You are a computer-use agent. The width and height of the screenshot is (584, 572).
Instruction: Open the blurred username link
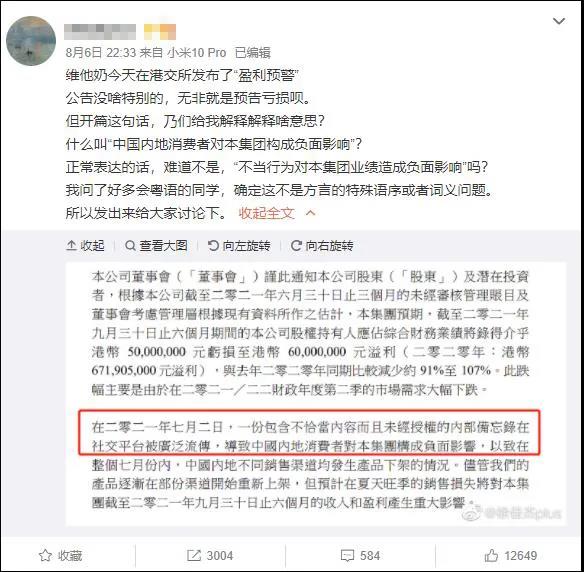point(100,32)
